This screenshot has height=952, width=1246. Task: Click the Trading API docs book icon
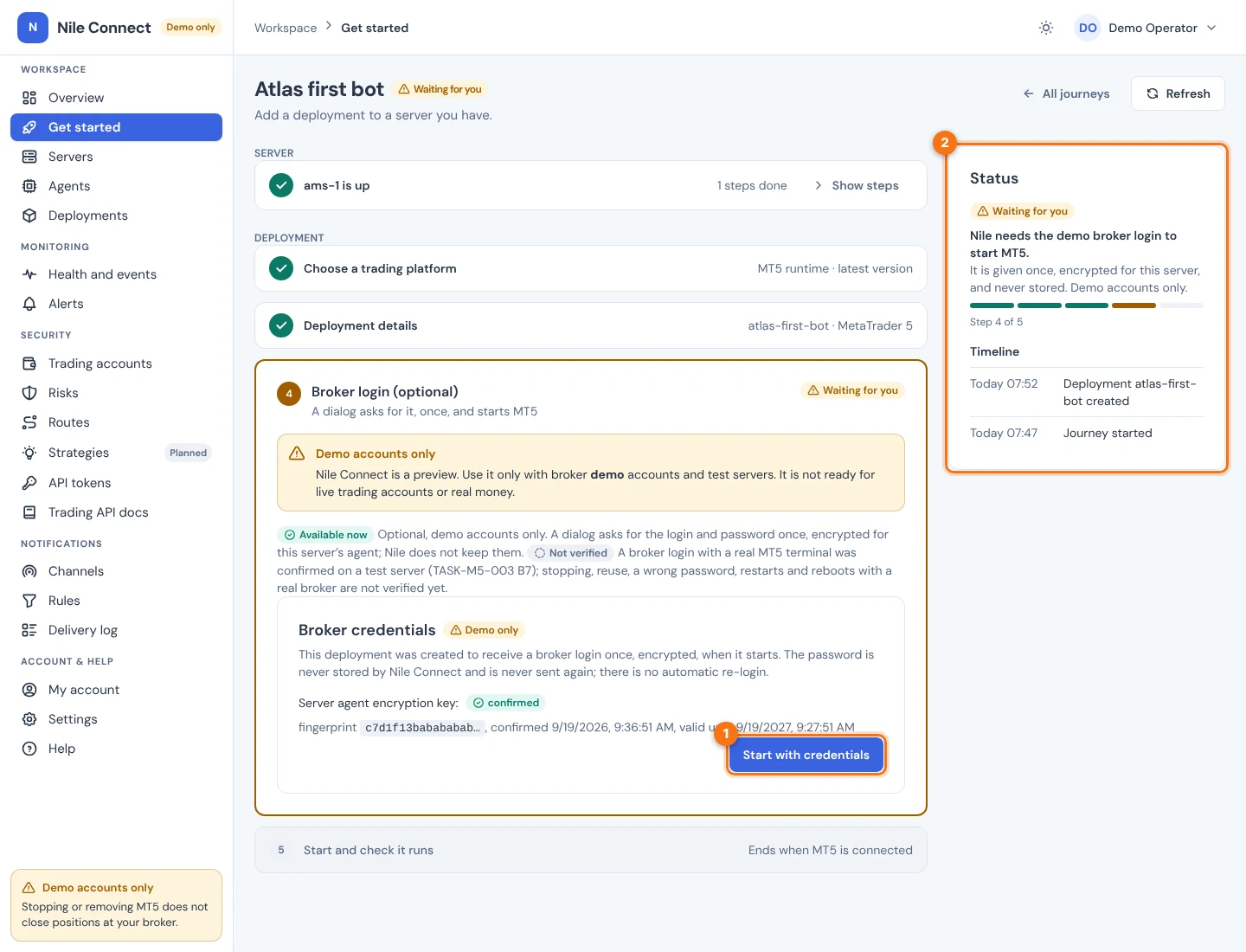pos(29,512)
